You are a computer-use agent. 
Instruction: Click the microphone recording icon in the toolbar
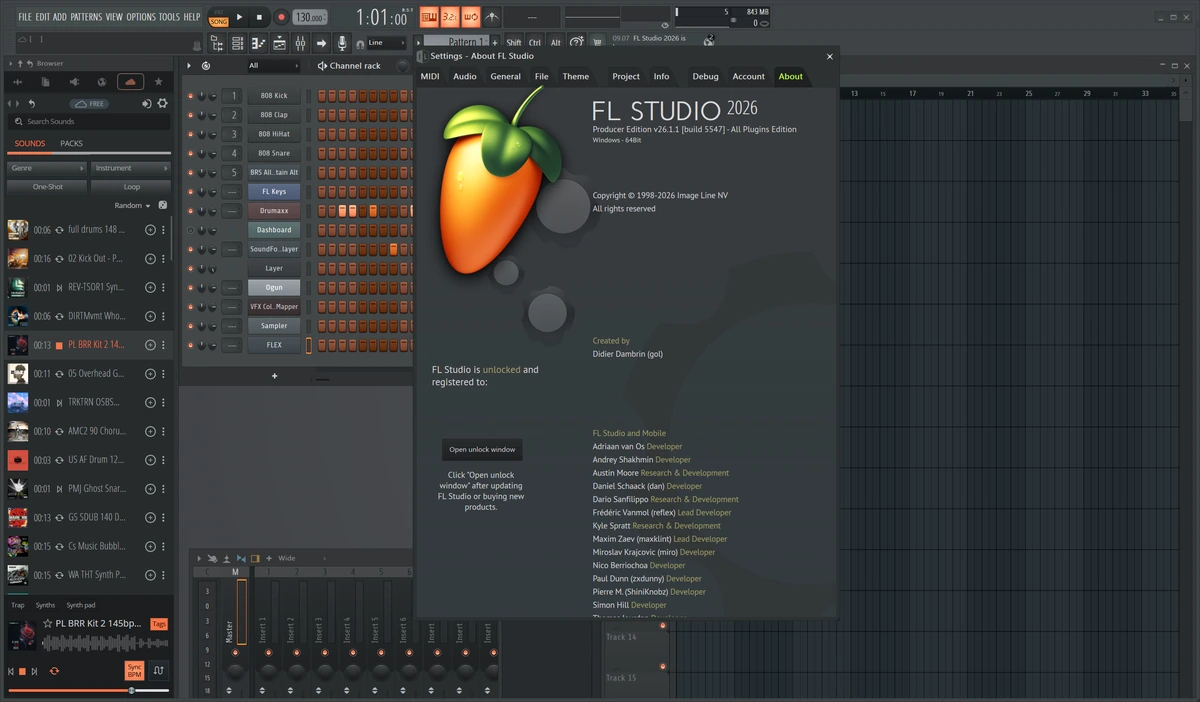pyautogui.click(x=342, y=43)
